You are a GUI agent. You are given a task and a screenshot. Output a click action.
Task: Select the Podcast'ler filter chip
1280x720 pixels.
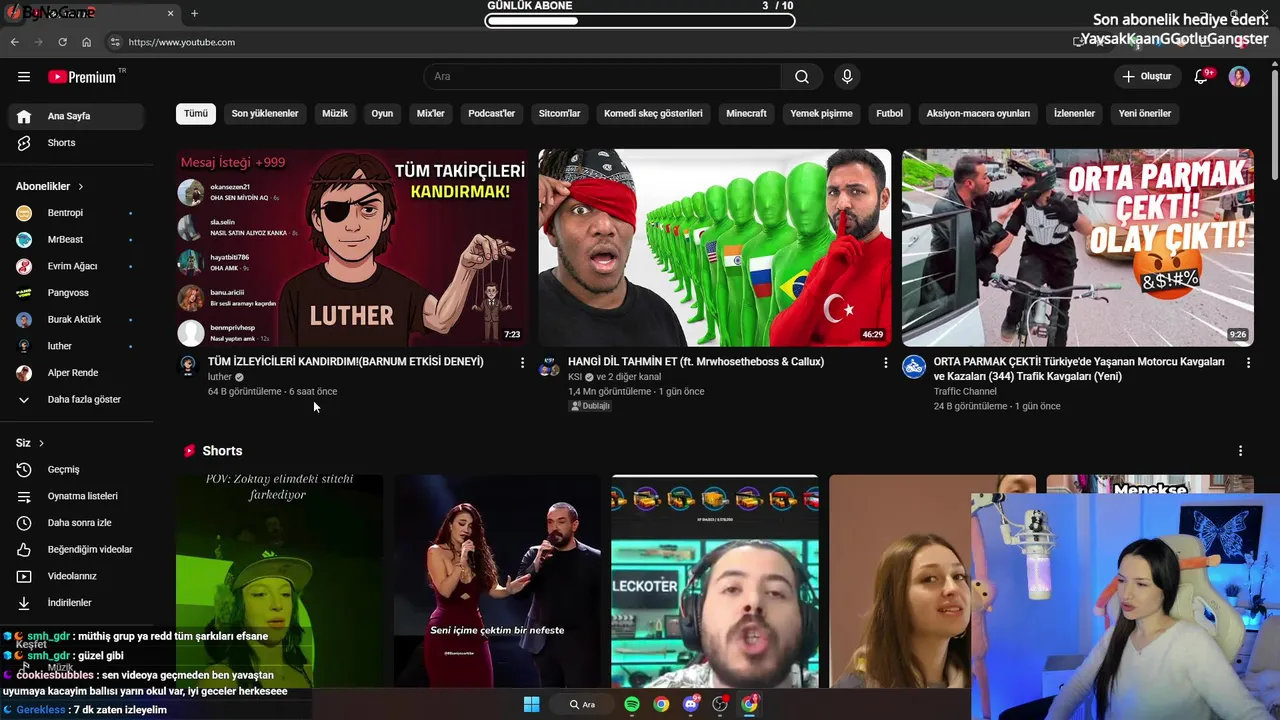pos(492,113)
